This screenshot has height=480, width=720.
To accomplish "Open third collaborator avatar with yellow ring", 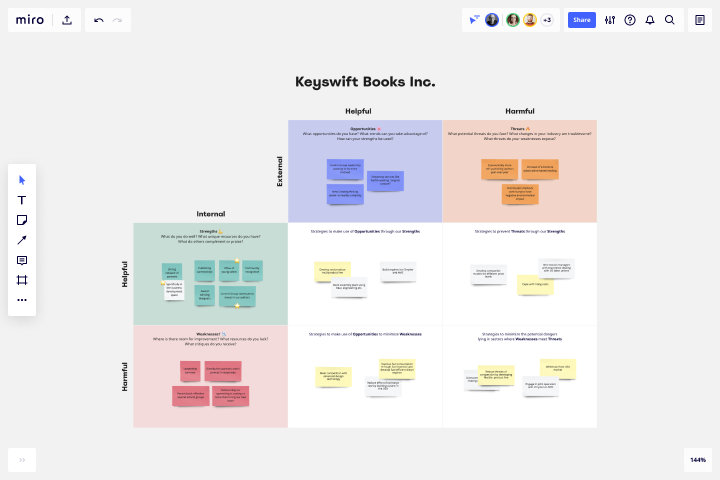I will (x=530, y=20).
